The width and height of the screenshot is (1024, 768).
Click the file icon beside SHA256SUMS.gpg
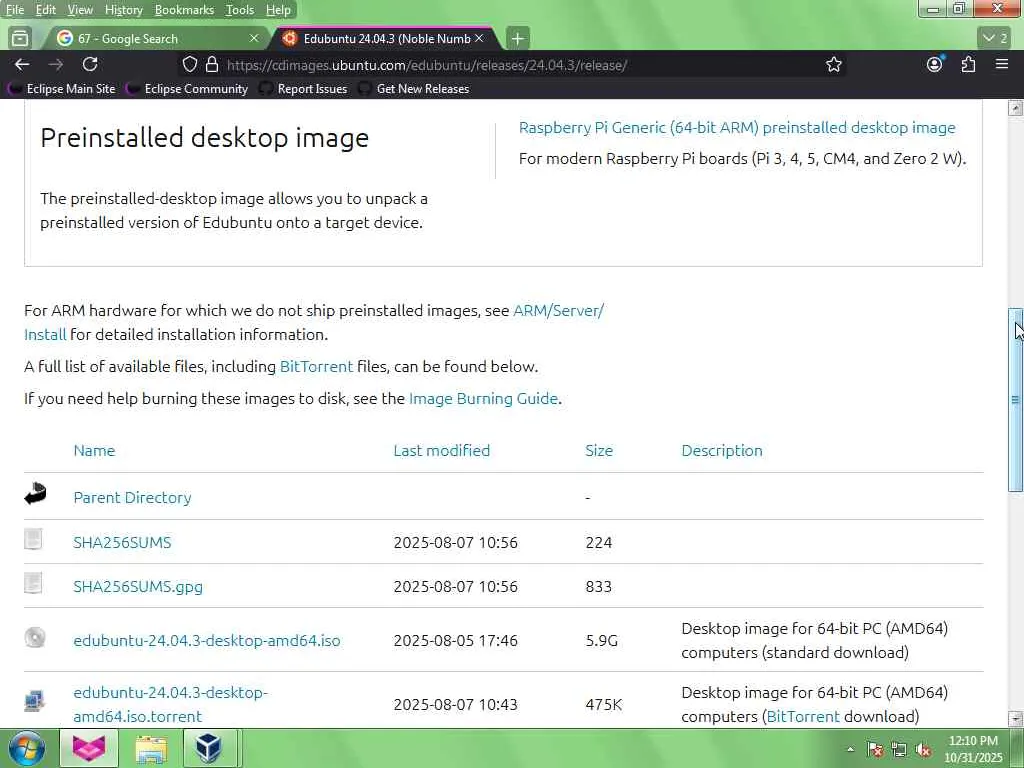point(33,583)
